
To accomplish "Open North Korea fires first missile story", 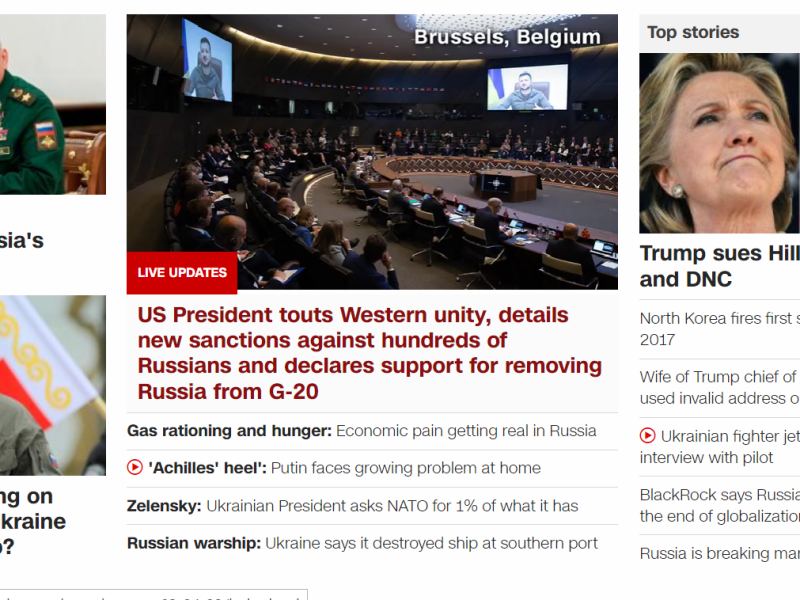I will point(719,329).
